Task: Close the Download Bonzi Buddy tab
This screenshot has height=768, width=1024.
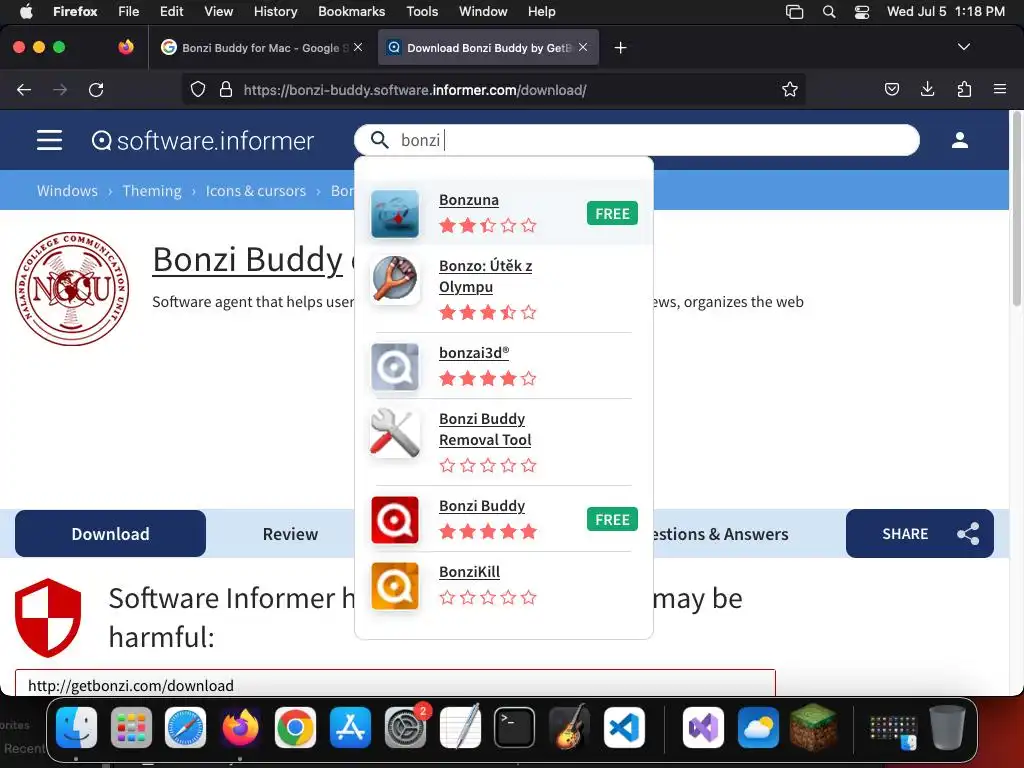Action: pyautogui.click(x=583, y=47)
